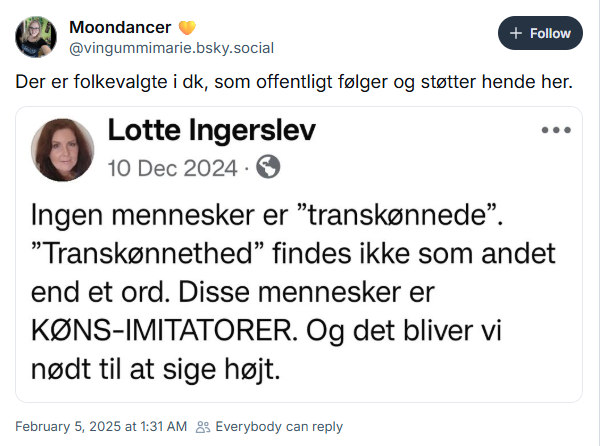Click the globe public visibility icon
The height and width of the screenshot is (446, 601).
[x=268, y=167]
